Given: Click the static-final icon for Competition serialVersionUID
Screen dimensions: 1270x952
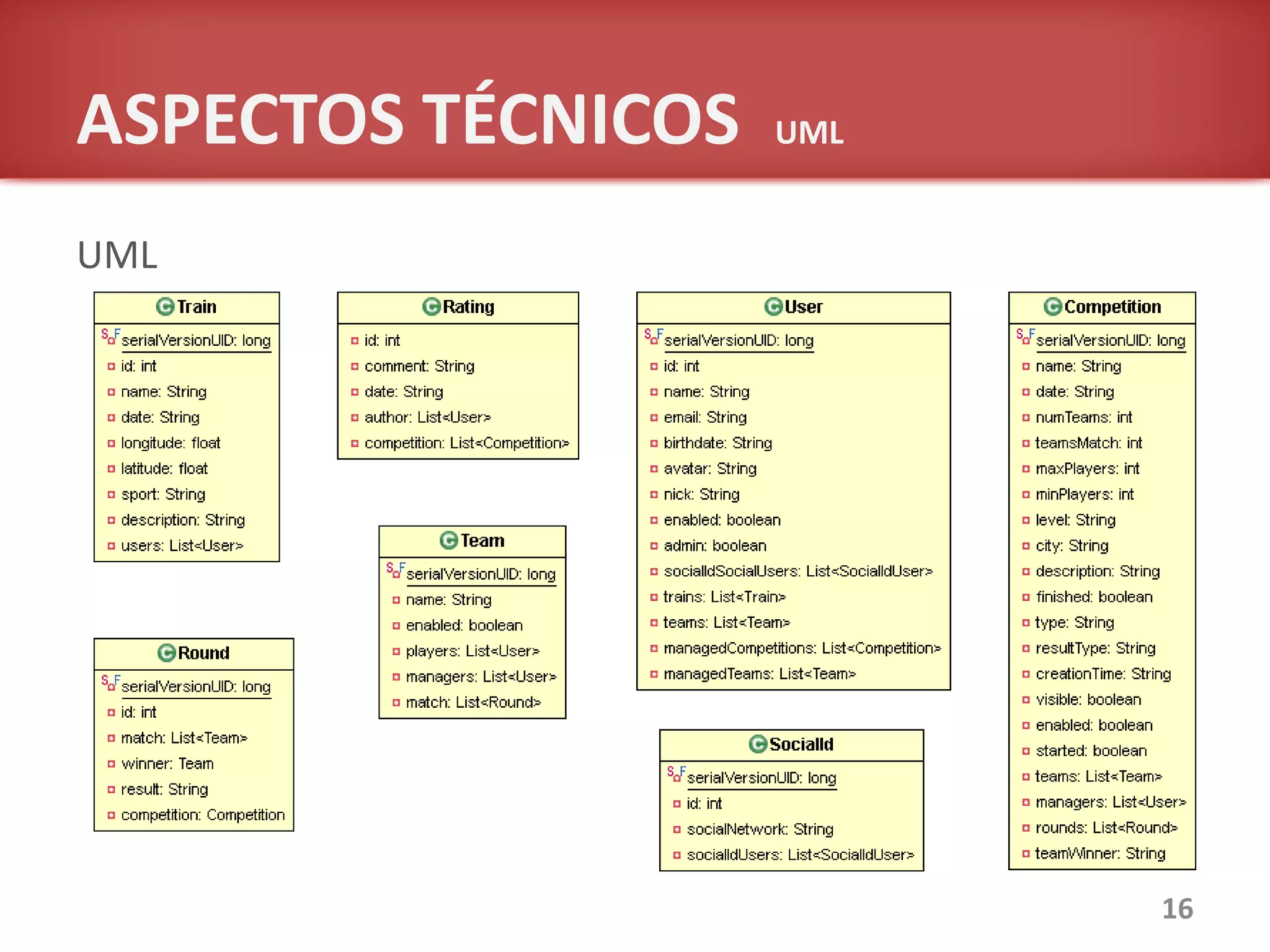Looking at the screenshot, I should (1025, 337).
